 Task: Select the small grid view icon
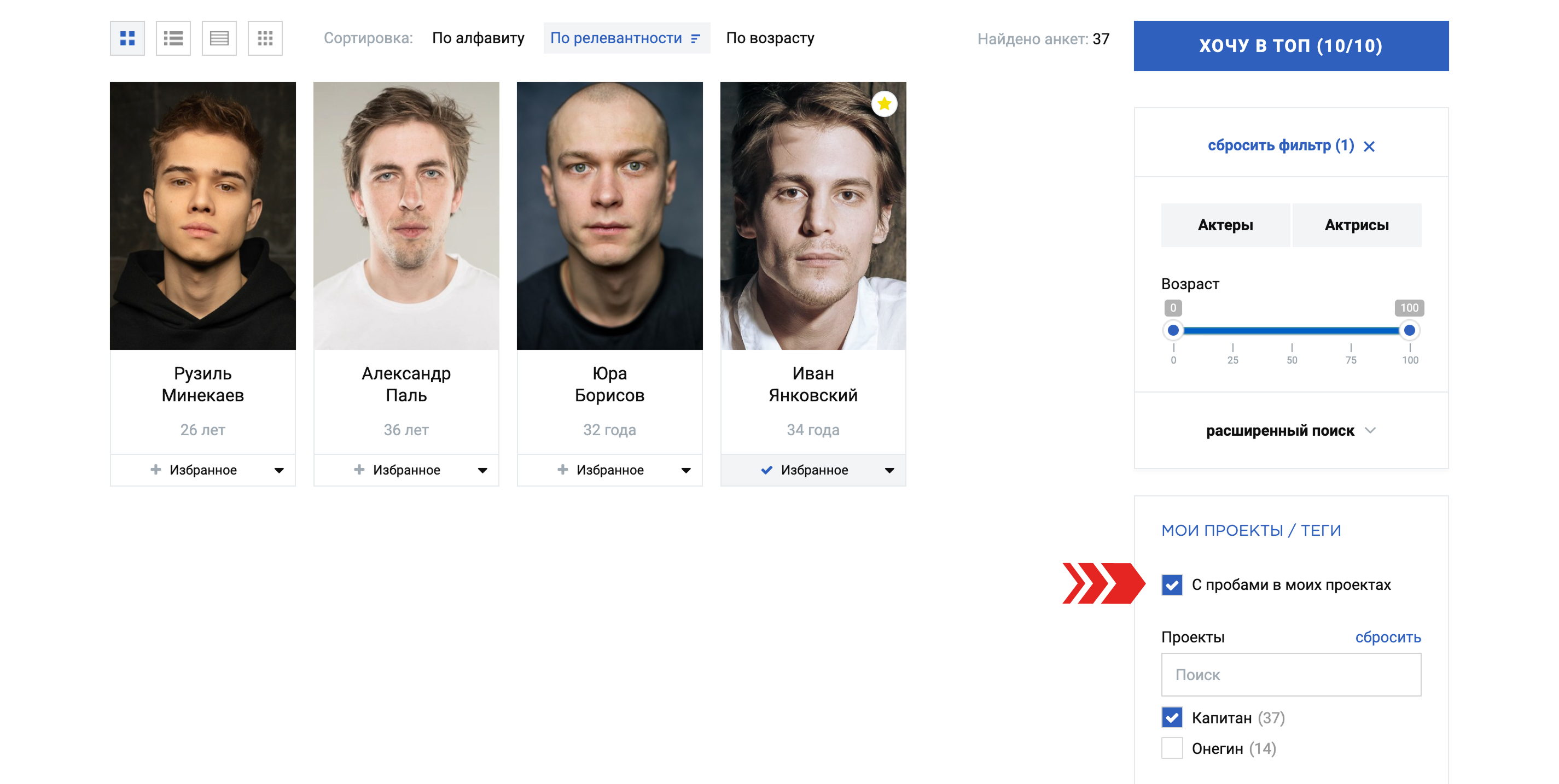click(265, 38)
